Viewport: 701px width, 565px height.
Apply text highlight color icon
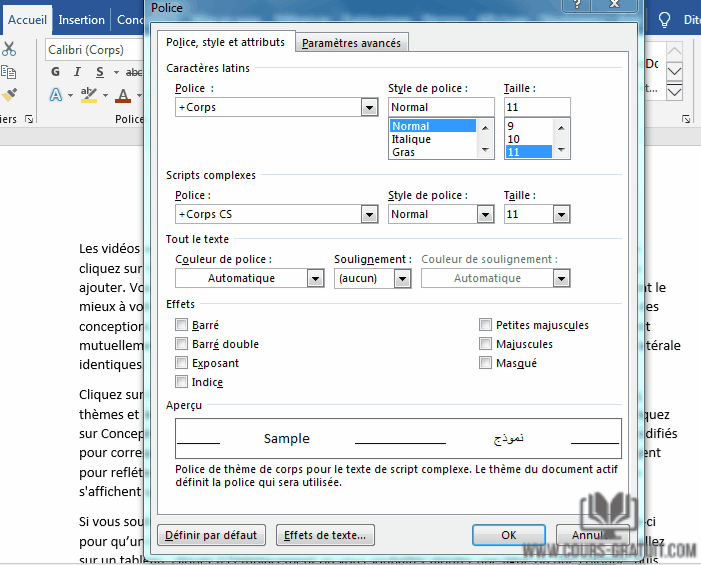pos(89,96)
